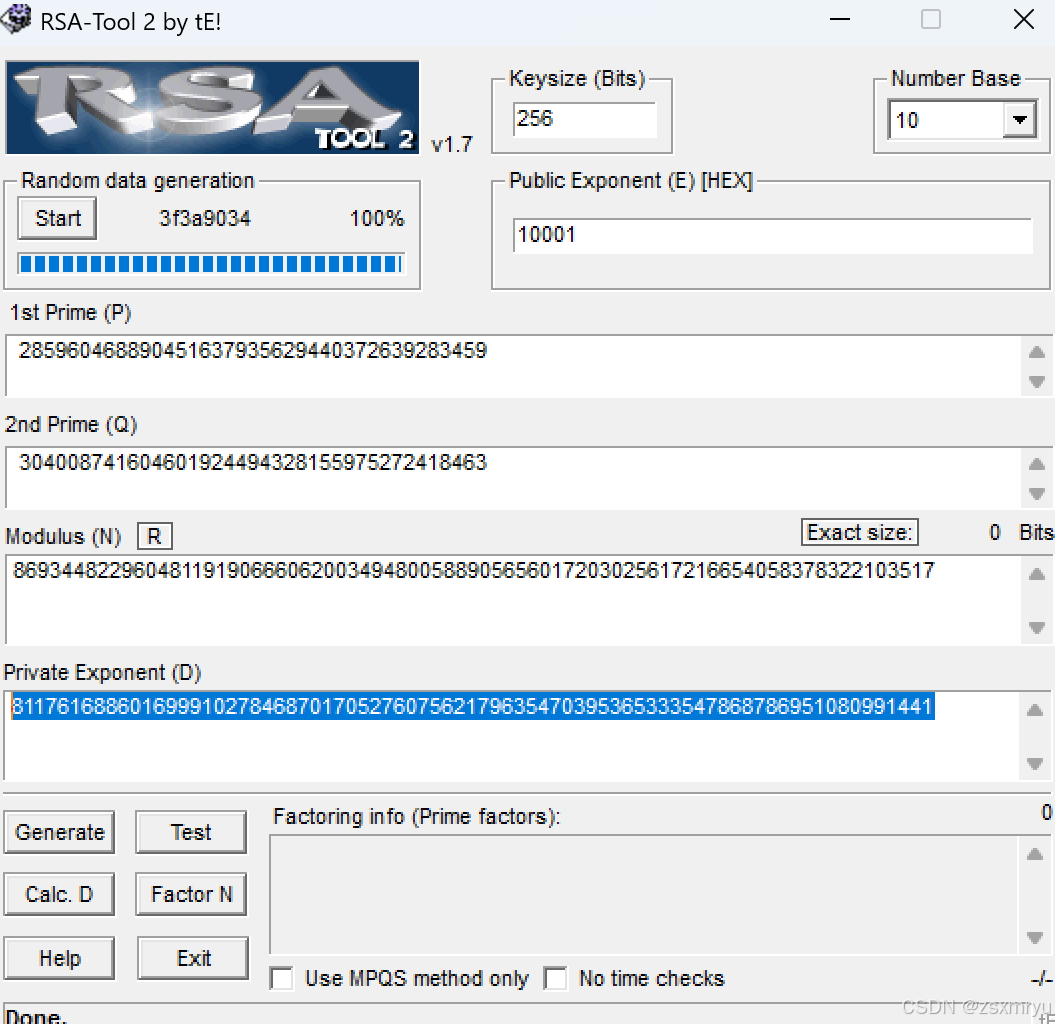Click the Generate button
1055x1024 pixels.
point(59,832)
